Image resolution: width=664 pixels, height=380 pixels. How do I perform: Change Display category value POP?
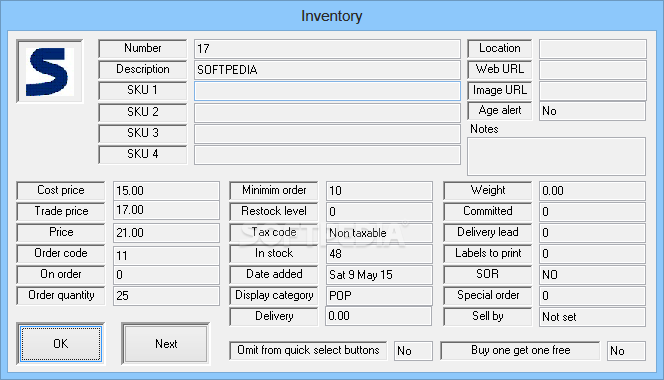[379, 296]
